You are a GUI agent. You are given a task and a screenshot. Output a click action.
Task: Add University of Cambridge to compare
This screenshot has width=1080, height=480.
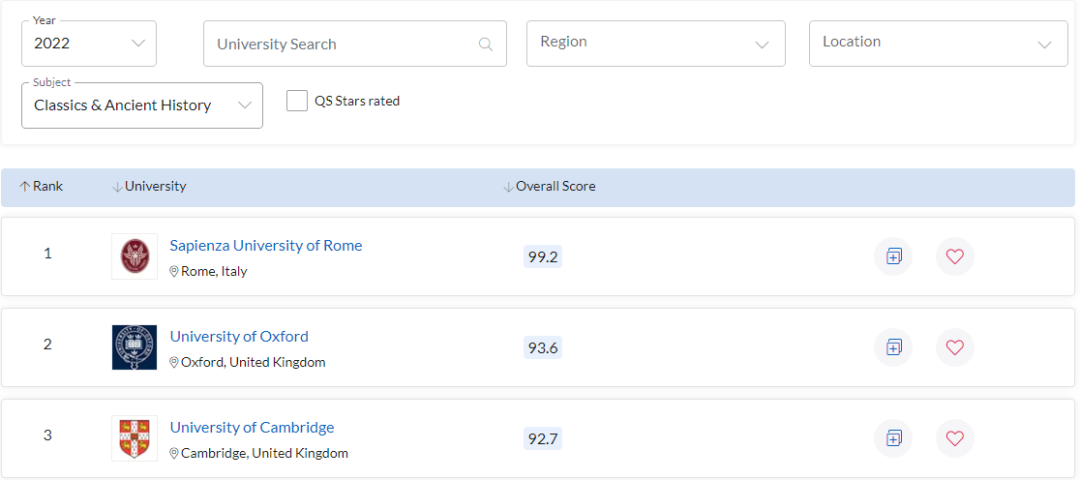(x=893, y=438)
